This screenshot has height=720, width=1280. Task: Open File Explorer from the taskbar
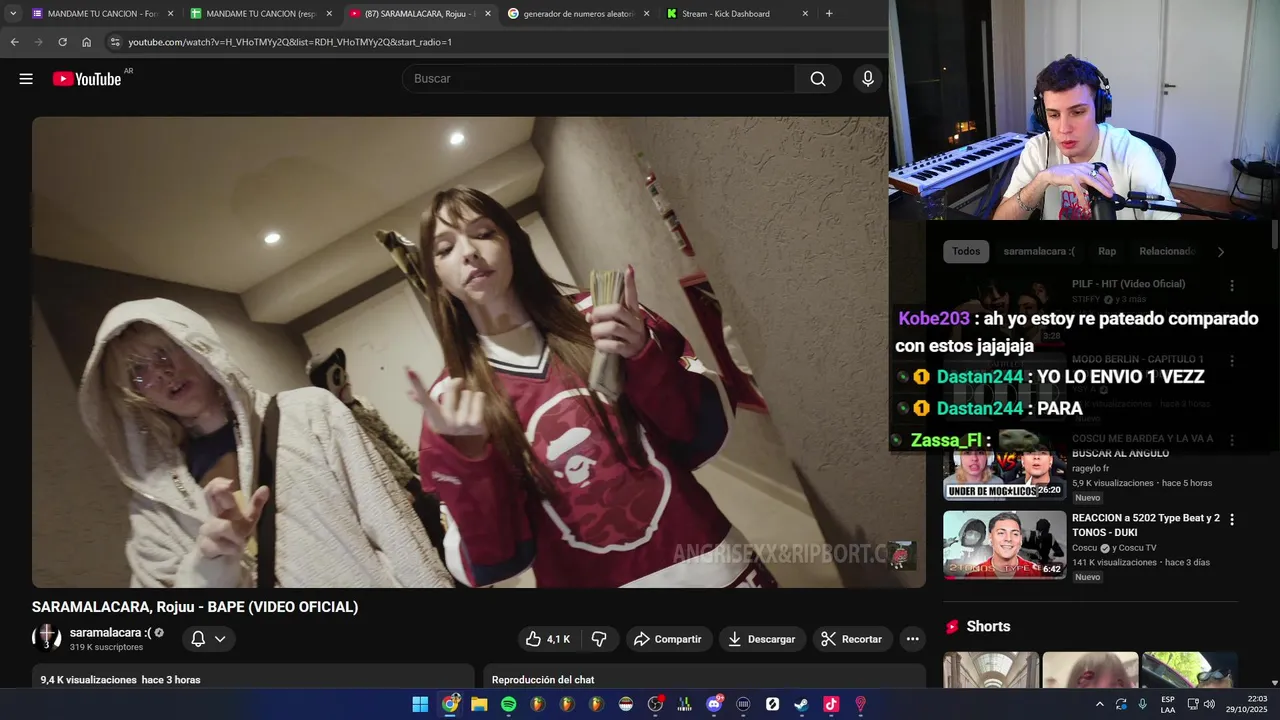[x=479, y=704]
